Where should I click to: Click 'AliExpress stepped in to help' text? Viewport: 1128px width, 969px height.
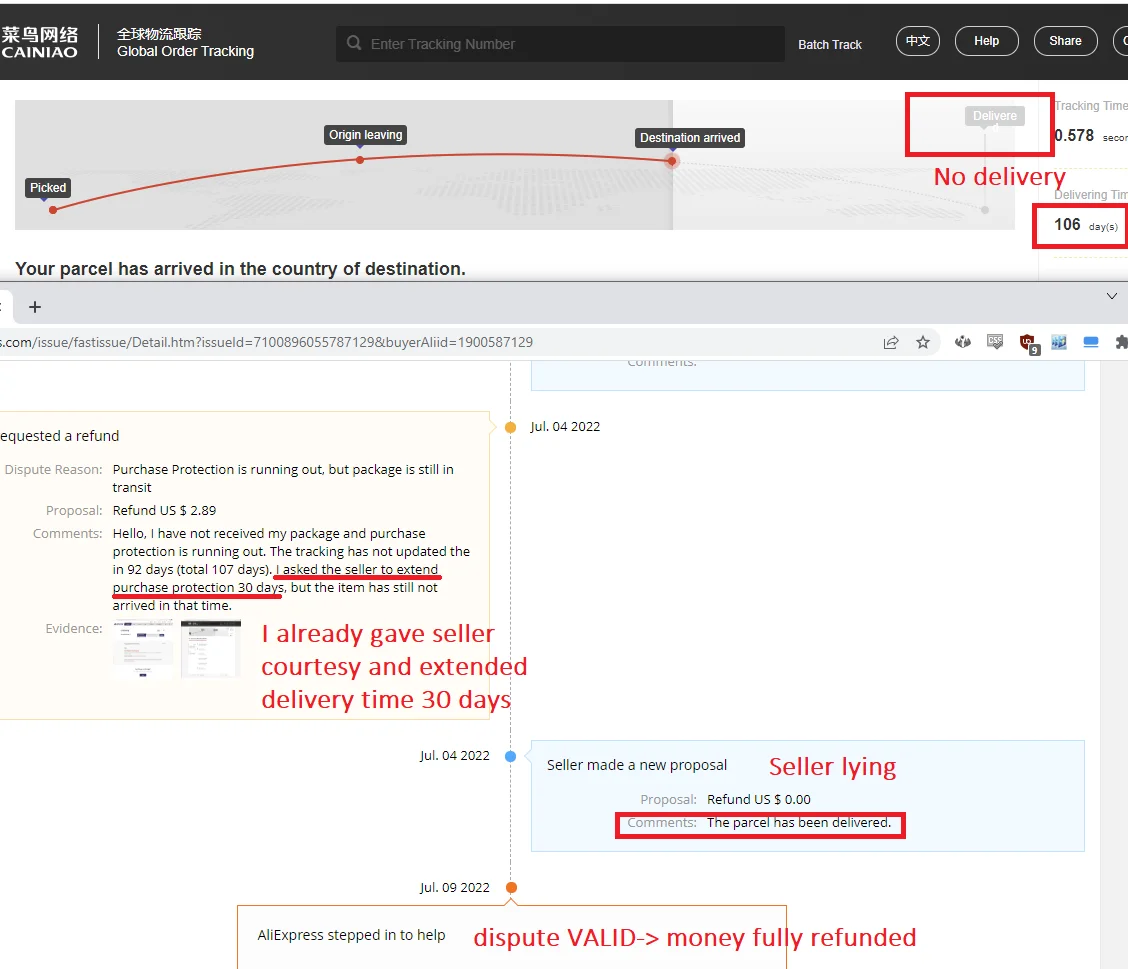click(x=351, y=935)
